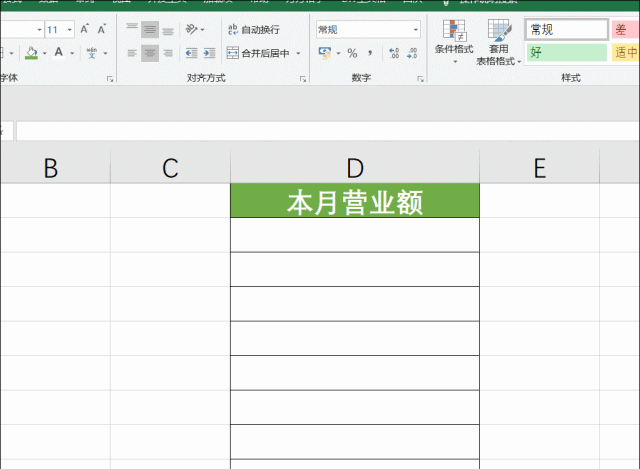Expand the 合并后居中 dropdown arrow
Viewport: 640px width, 469px height.
[x=298, y=53]
